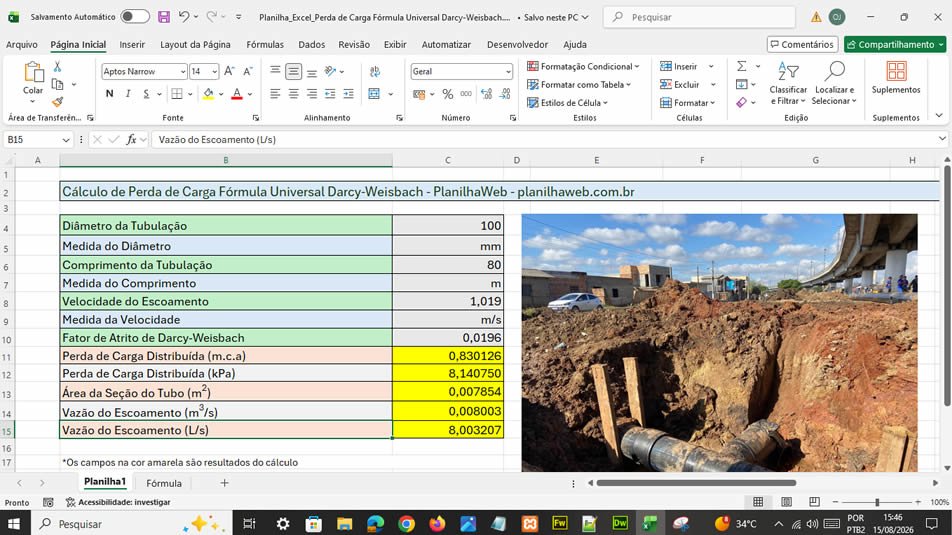Click the fill color yellow swatch
This screenshot has height=535, width=952.
[208, 94]
